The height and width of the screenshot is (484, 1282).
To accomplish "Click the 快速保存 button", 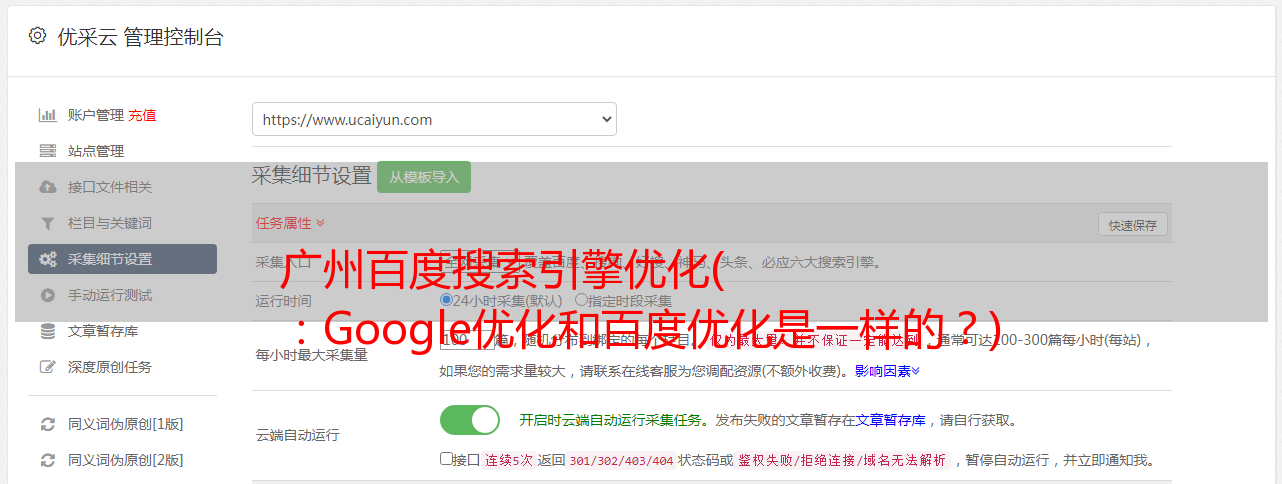I will click(x=1132, y=225).
